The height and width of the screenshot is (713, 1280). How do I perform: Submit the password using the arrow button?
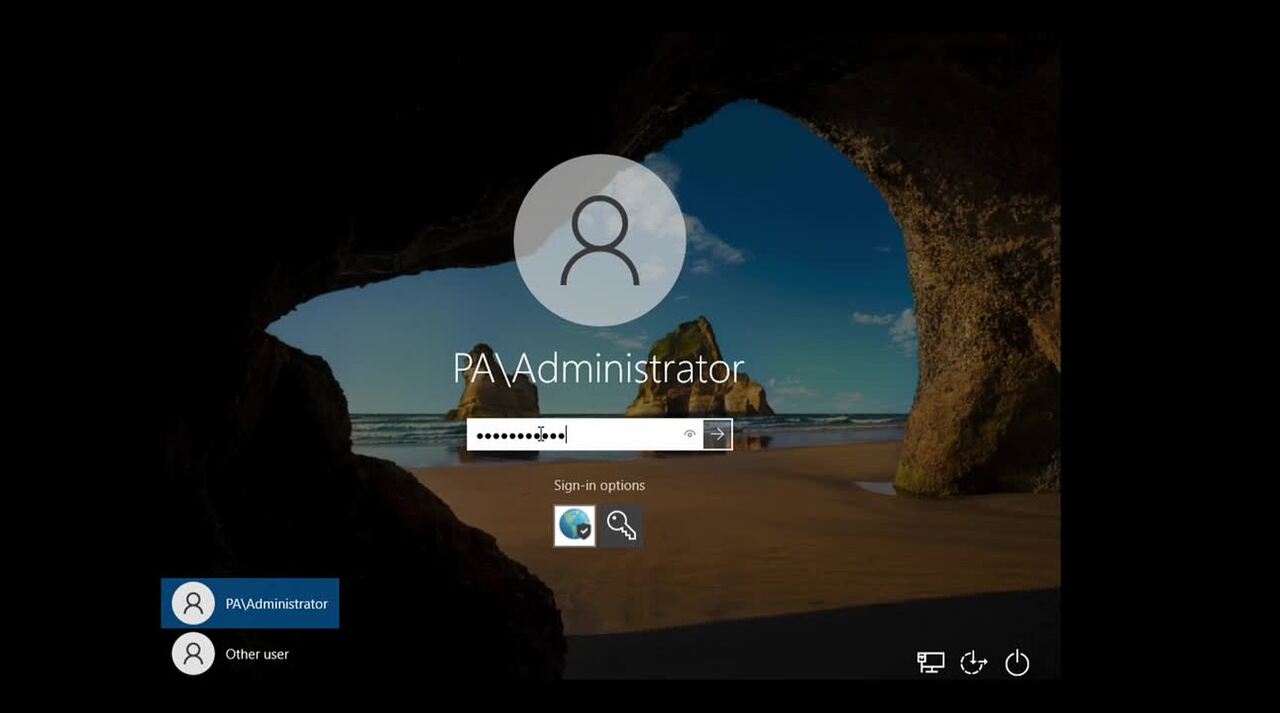click(717, 434)
